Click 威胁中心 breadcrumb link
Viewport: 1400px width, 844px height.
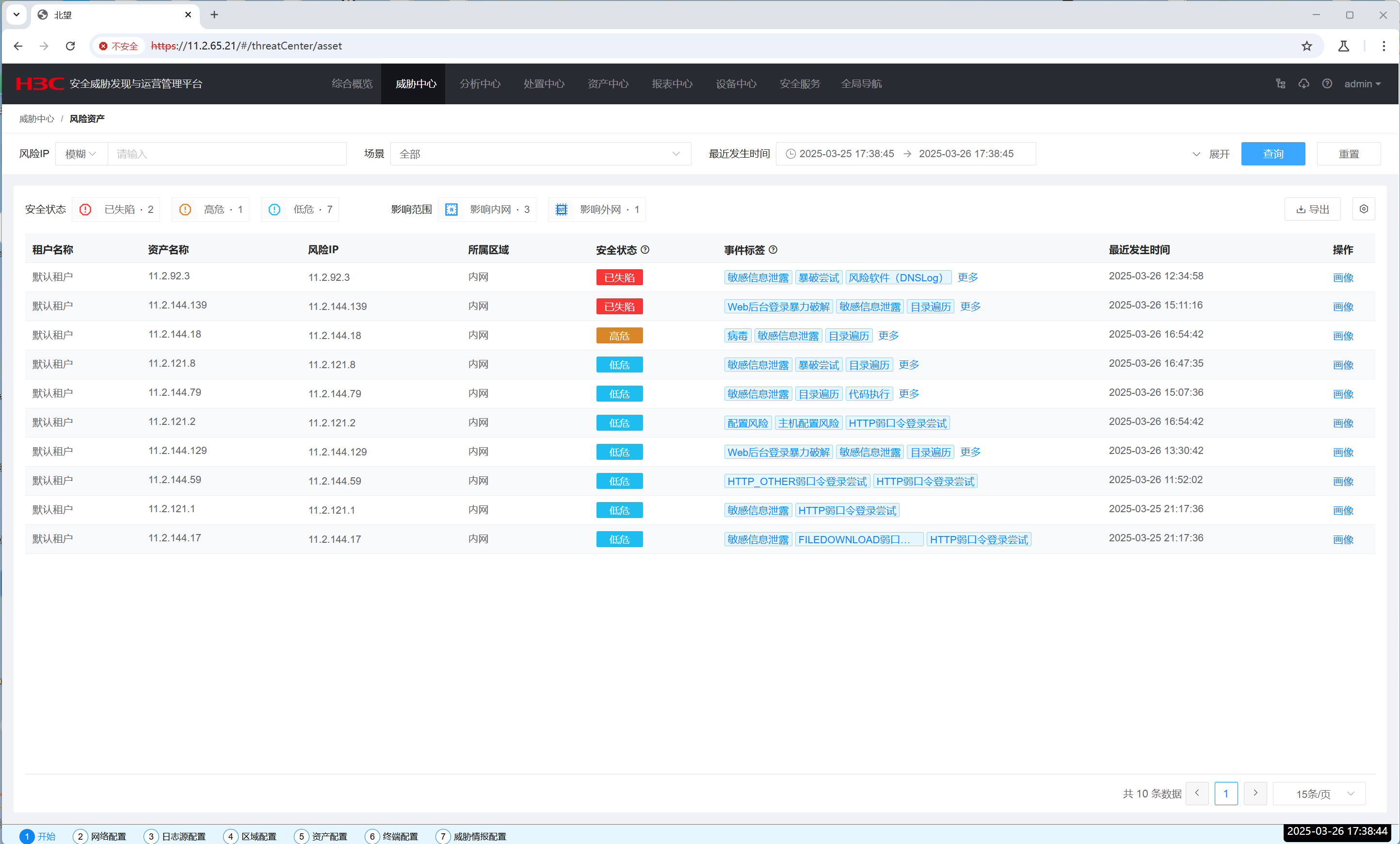pyautogui.click(x=36, y=118)
